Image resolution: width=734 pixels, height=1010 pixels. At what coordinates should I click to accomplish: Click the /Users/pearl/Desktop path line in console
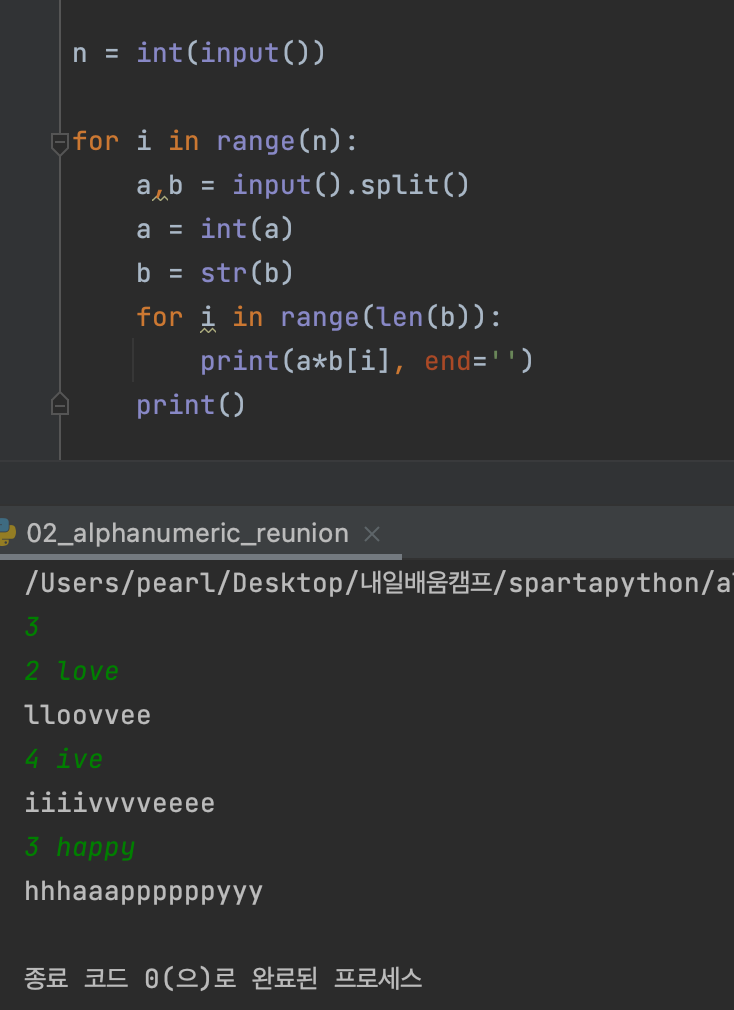coord(379,583)
